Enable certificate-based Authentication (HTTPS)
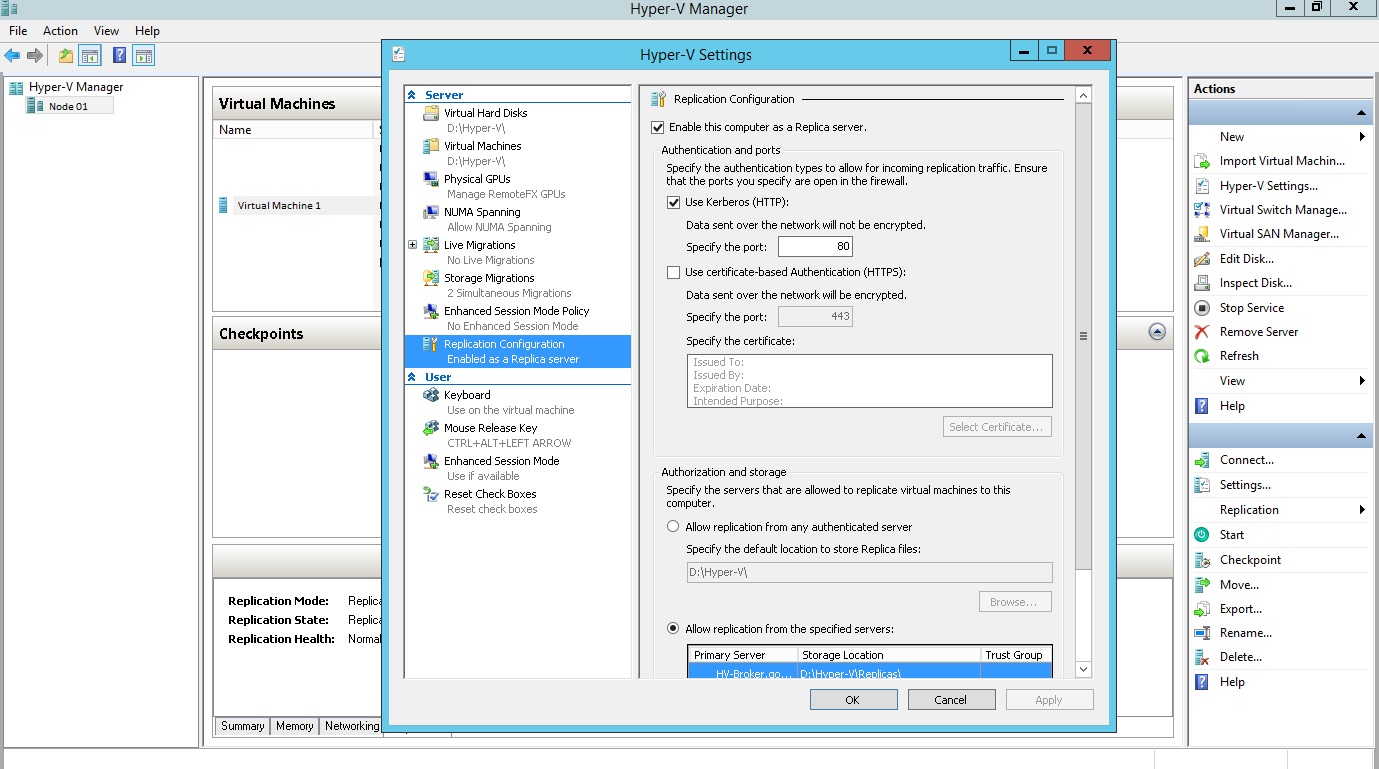This screenshot has height=769, width=1379. coord(674,272)
